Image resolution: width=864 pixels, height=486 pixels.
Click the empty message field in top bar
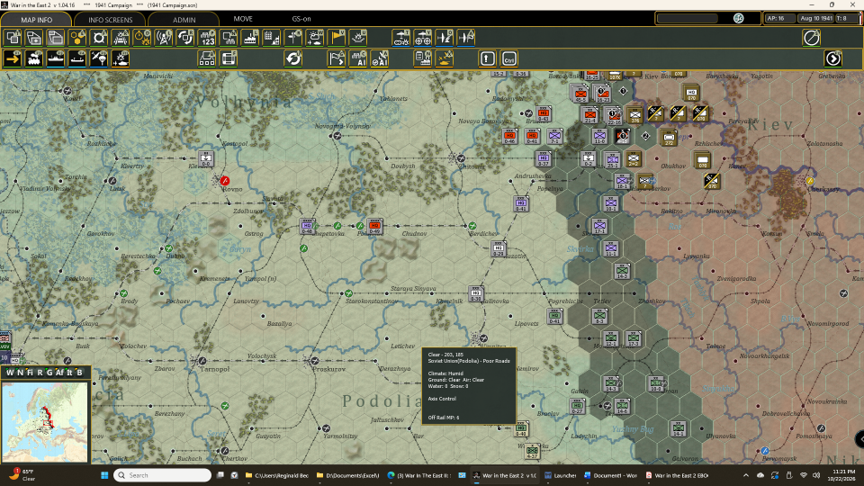pyautogui.click(x=688, y=18)
